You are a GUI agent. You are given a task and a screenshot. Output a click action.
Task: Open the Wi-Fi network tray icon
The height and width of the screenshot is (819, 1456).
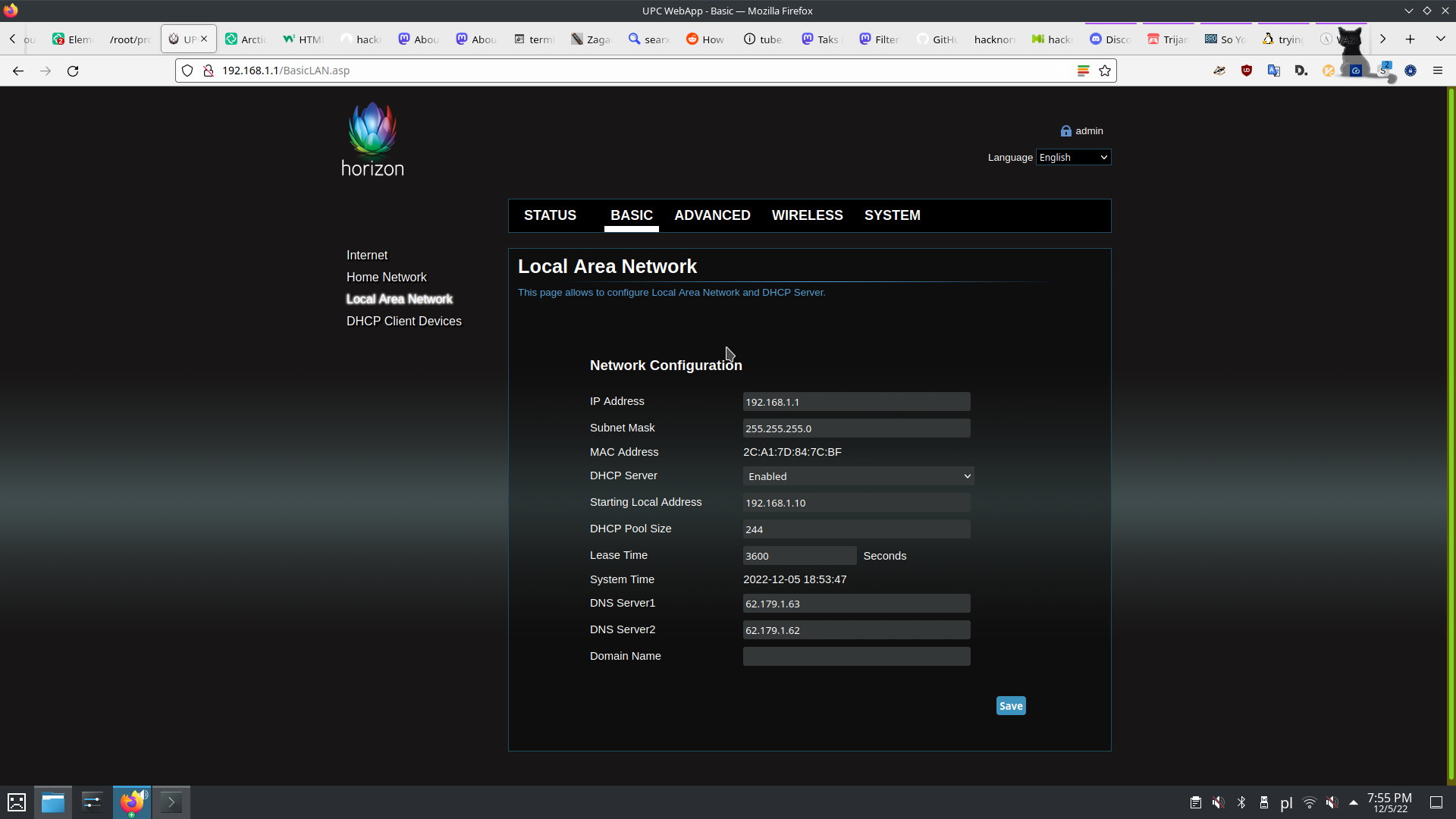point(1310,802)
